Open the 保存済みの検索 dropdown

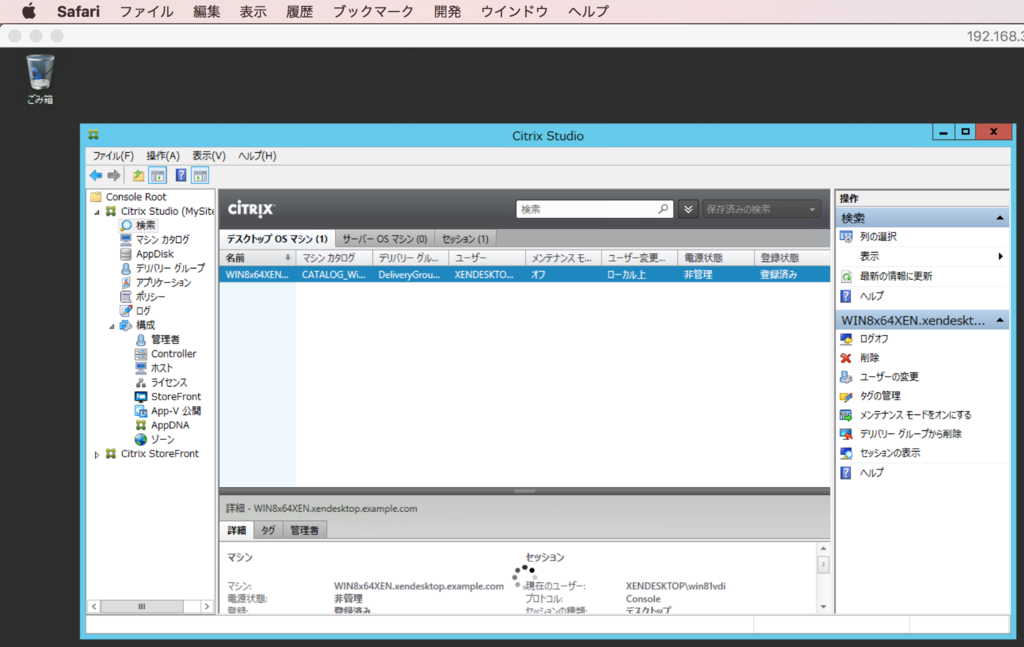(x=761, y=209)
